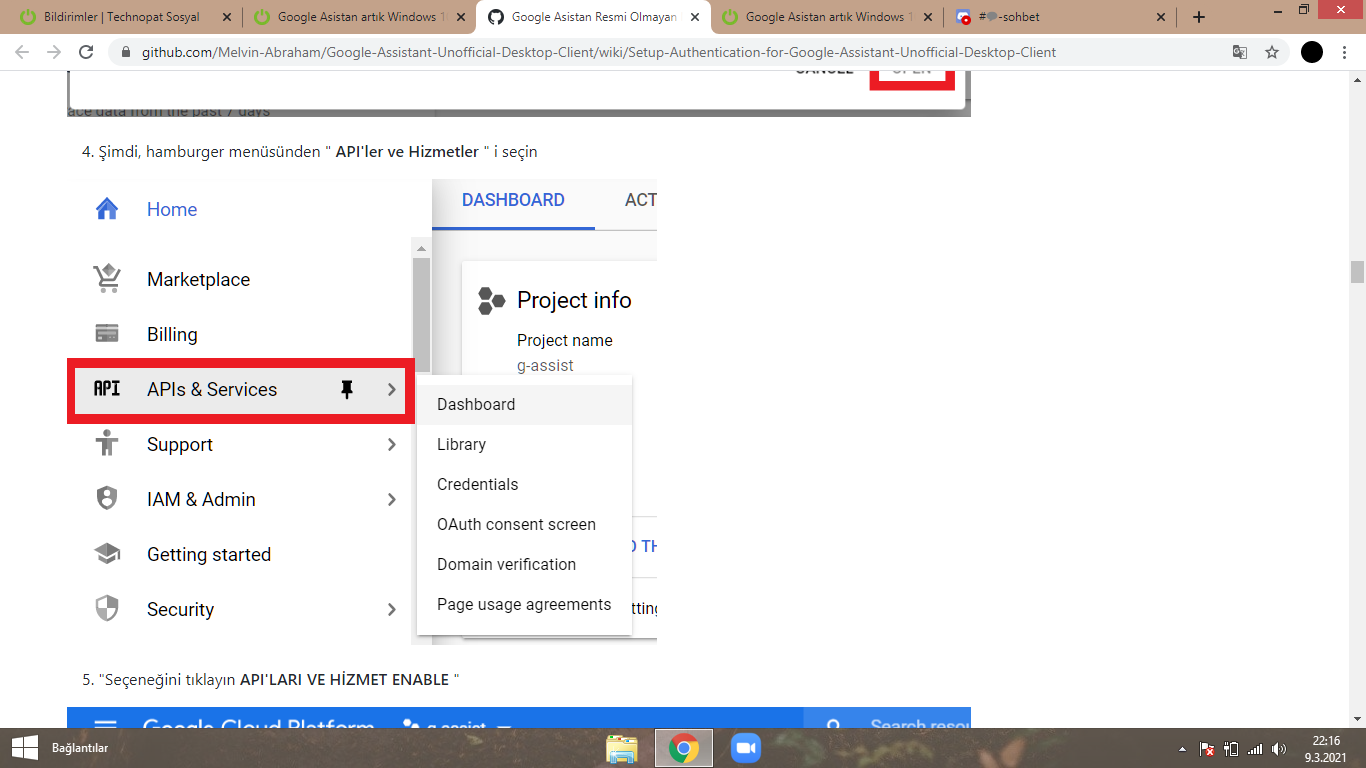The width and height of the screenshot is (1366, 768).
Task: Choose Page usage agreements in the submenu
Action: (x=524, y=604)
